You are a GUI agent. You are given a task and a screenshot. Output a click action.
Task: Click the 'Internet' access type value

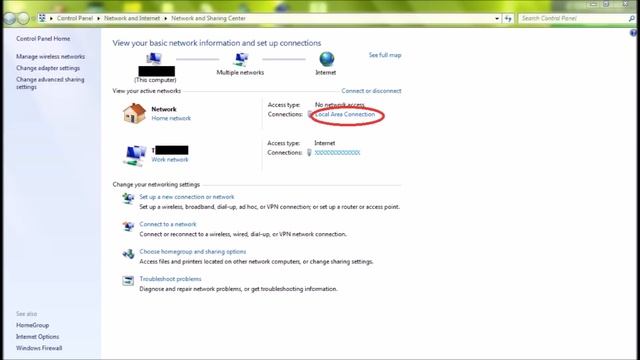[325, 143]
